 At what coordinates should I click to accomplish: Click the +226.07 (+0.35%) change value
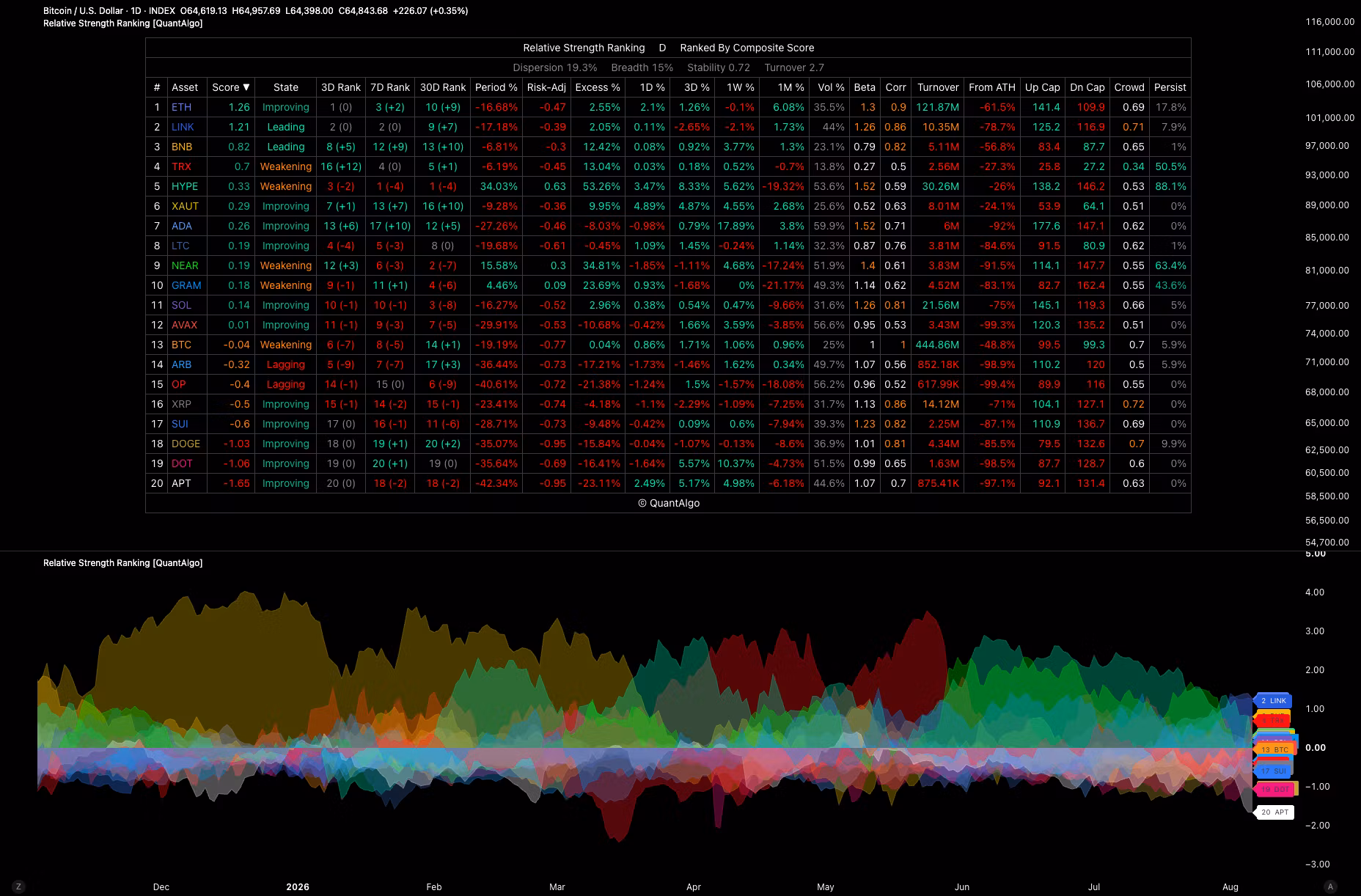pyautogui.click(x=430, y=11)
